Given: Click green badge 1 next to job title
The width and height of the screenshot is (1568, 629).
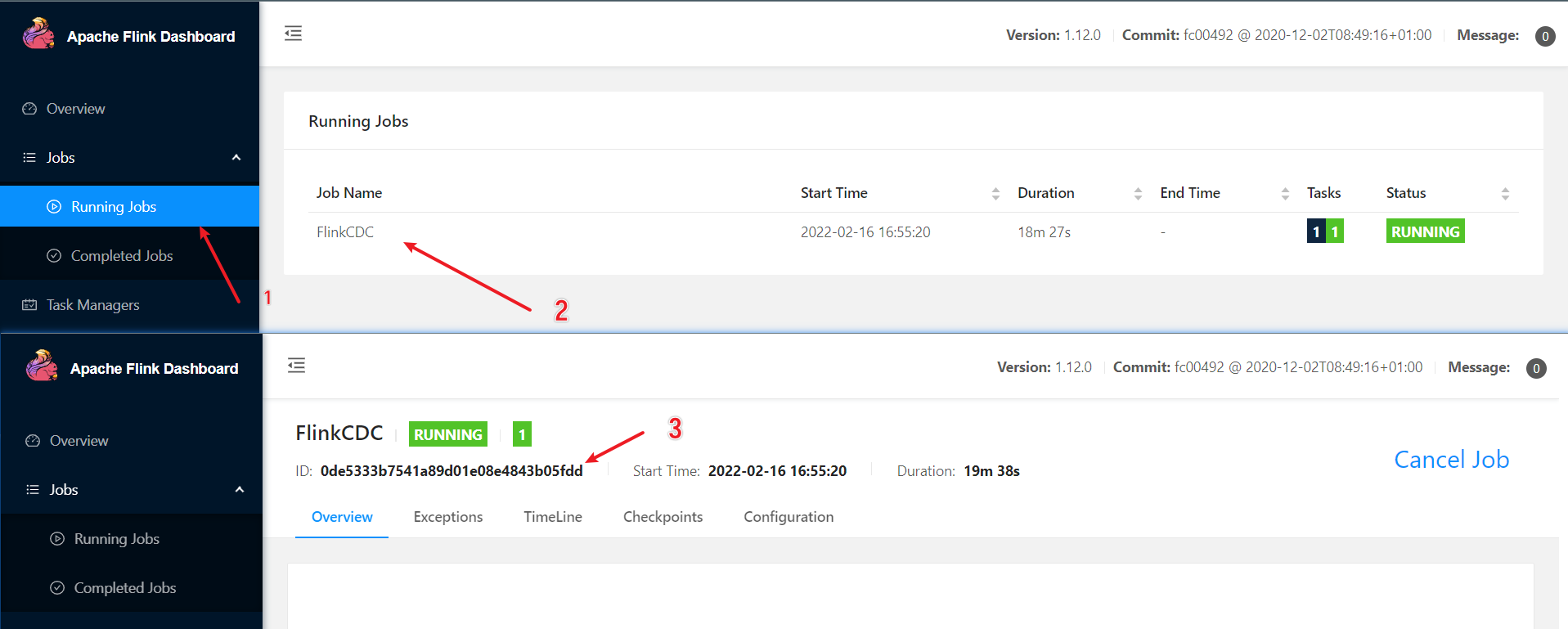Looking at the screenshot, I should [x=522, y=434].
